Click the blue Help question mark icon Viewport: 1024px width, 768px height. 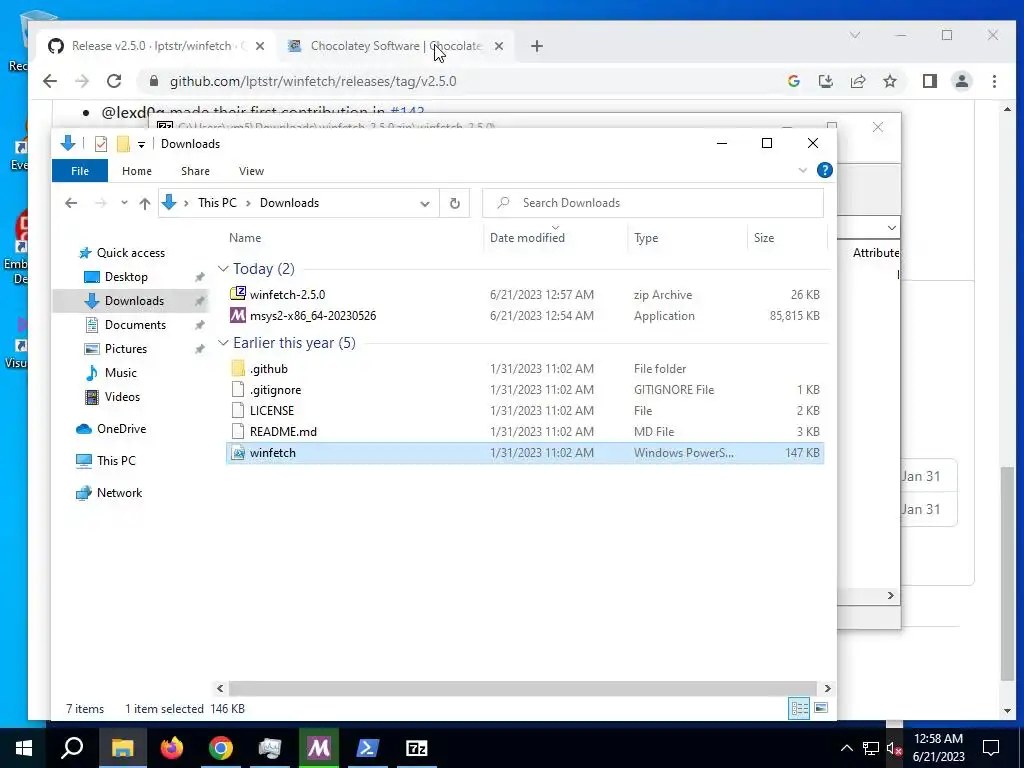(825, 170)
